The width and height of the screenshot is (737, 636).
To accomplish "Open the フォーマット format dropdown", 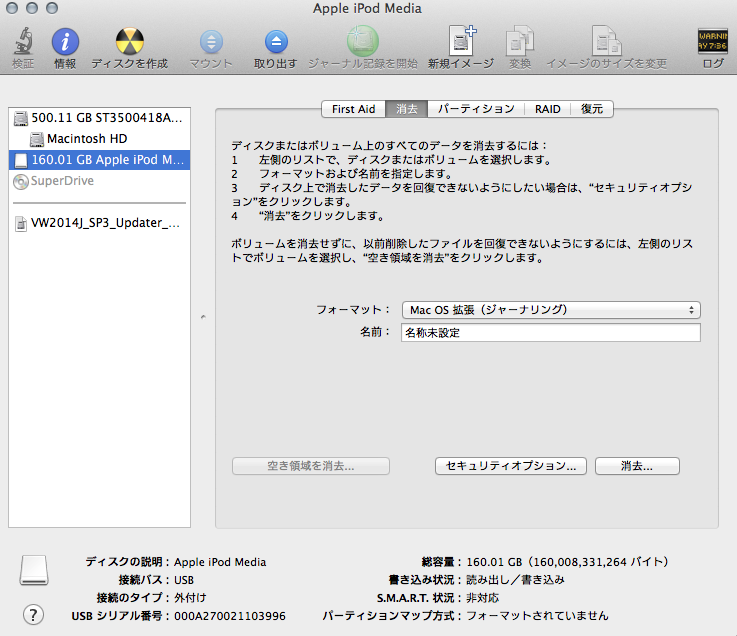I will (550, 310).
